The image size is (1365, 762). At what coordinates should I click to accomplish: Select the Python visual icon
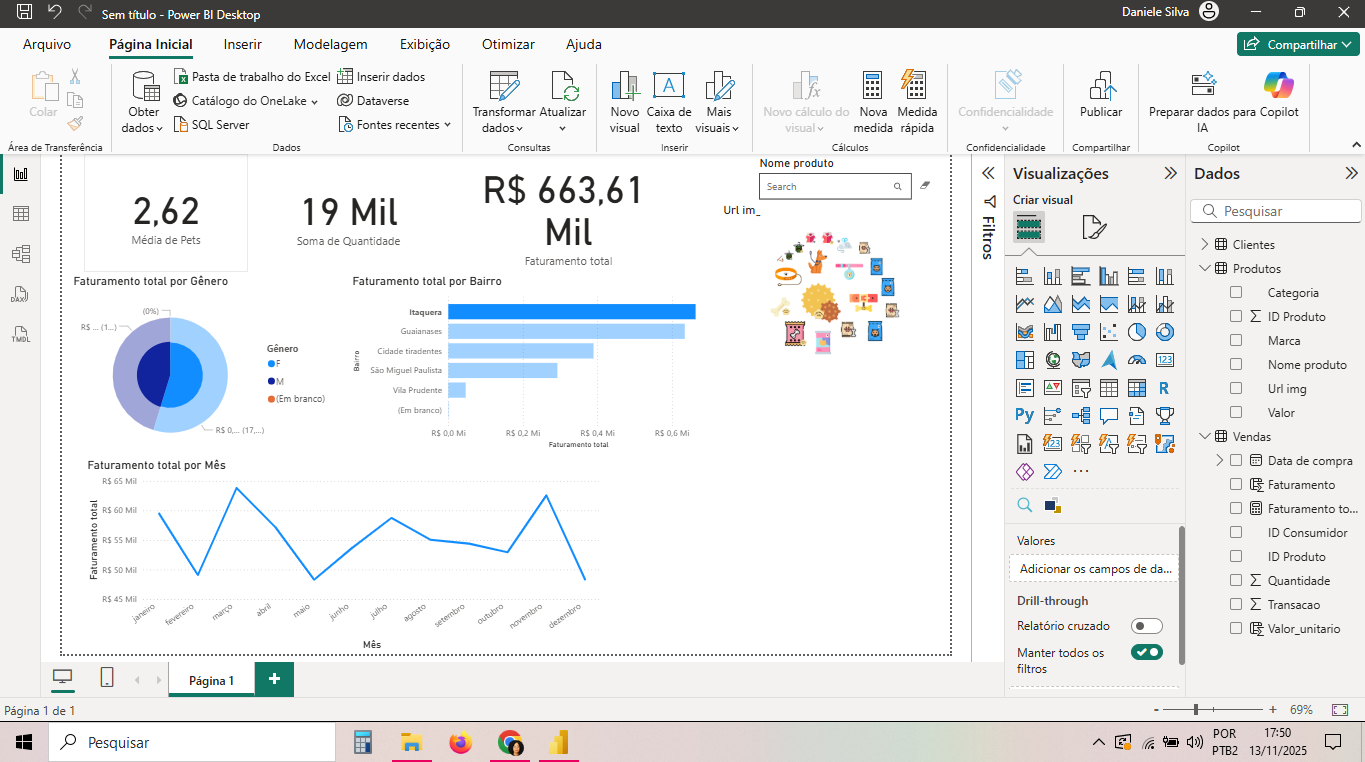1024,415
